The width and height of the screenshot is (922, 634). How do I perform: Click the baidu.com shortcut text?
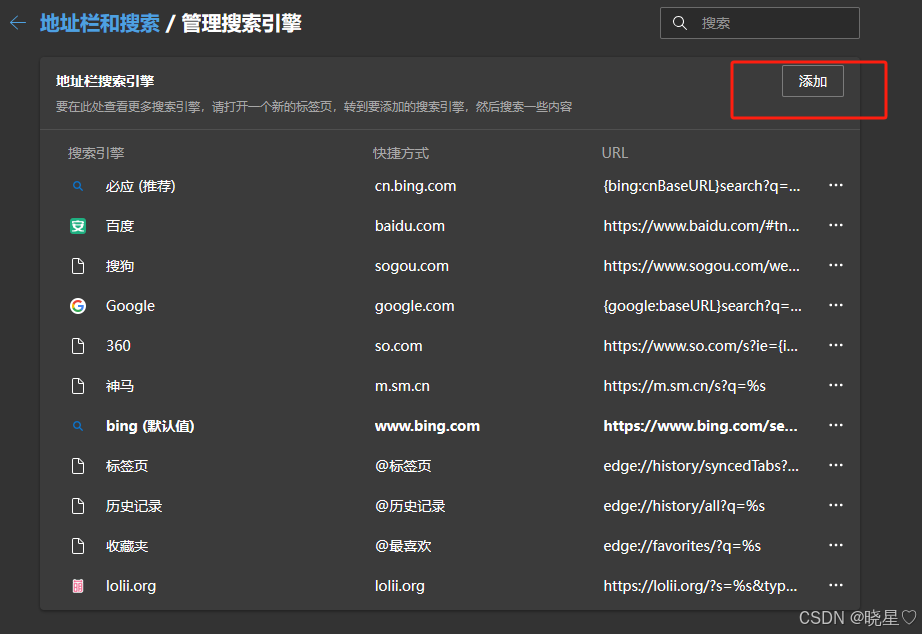point(410,226)
